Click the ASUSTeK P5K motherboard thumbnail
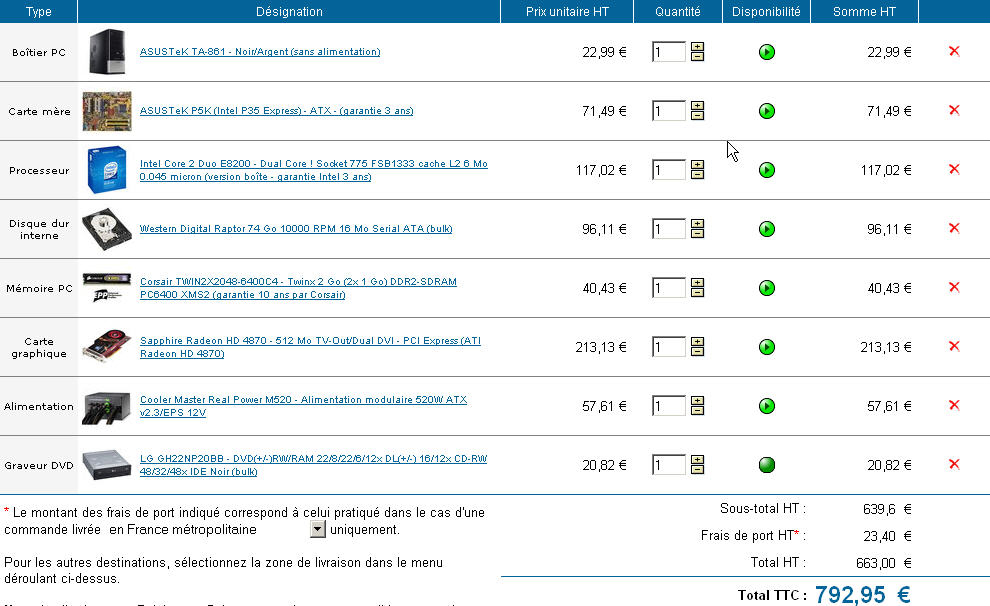 click(x=107, y=111)
